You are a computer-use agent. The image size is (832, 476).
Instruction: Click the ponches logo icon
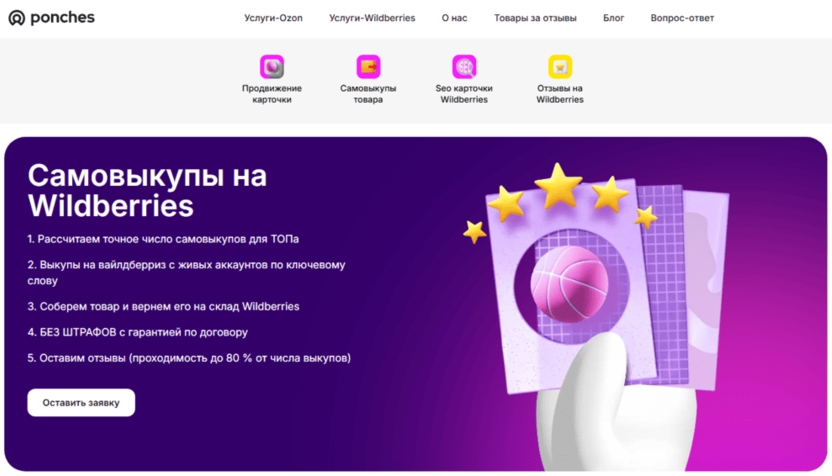coord(16,18)
